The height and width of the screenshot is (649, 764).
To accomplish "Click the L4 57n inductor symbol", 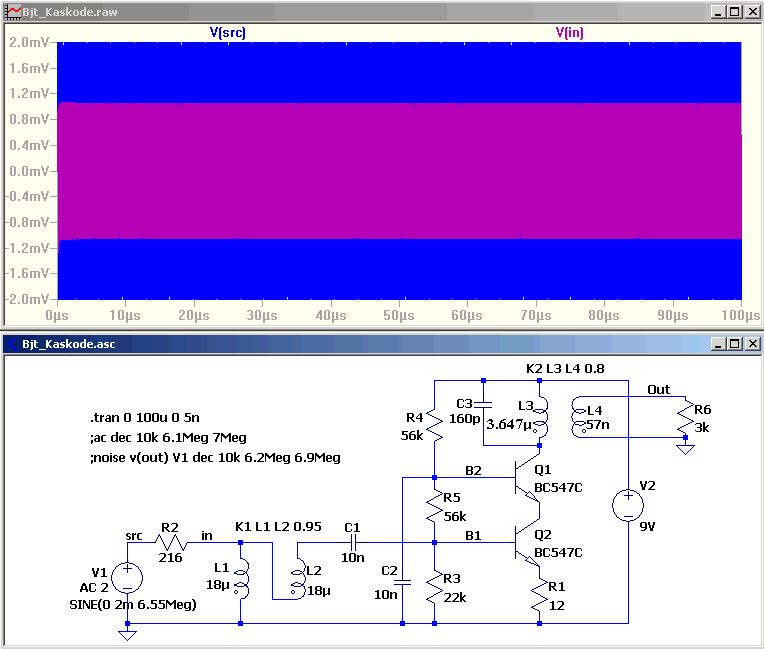I will pyautogui.click(x=579, y=422).
